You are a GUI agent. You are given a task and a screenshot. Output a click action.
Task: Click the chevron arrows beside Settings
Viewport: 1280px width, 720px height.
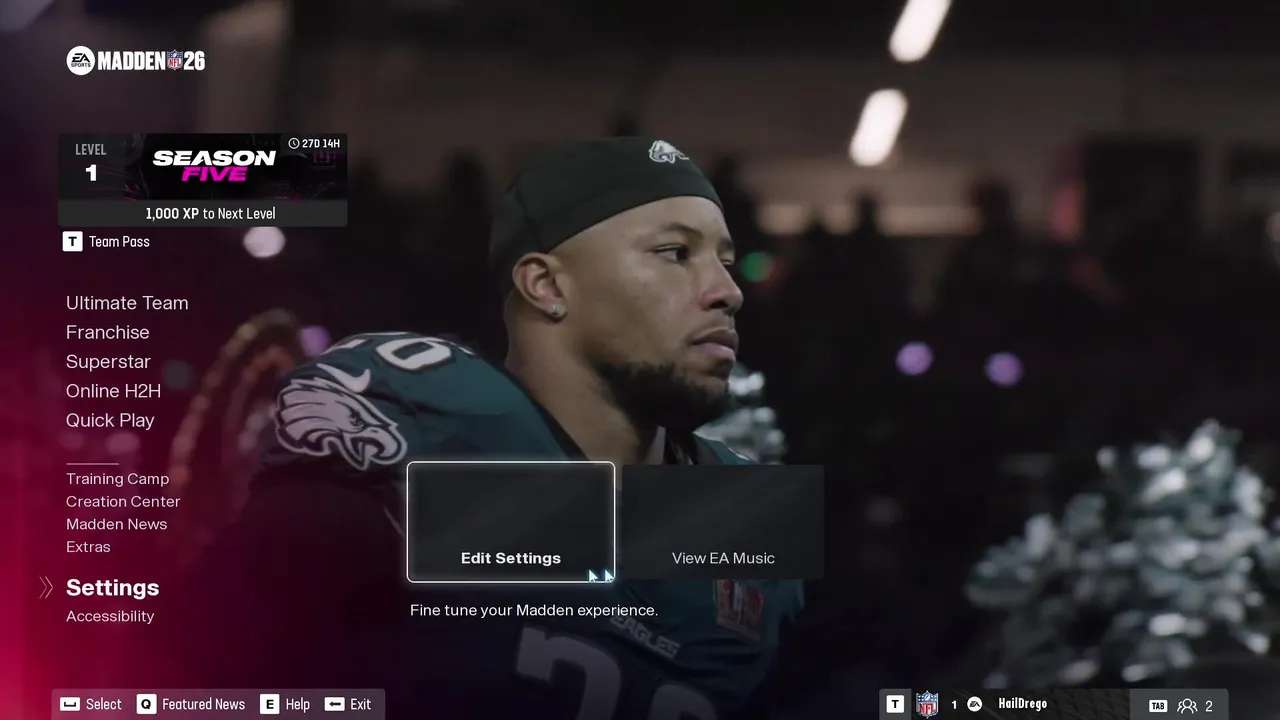[x=46, y=588]
